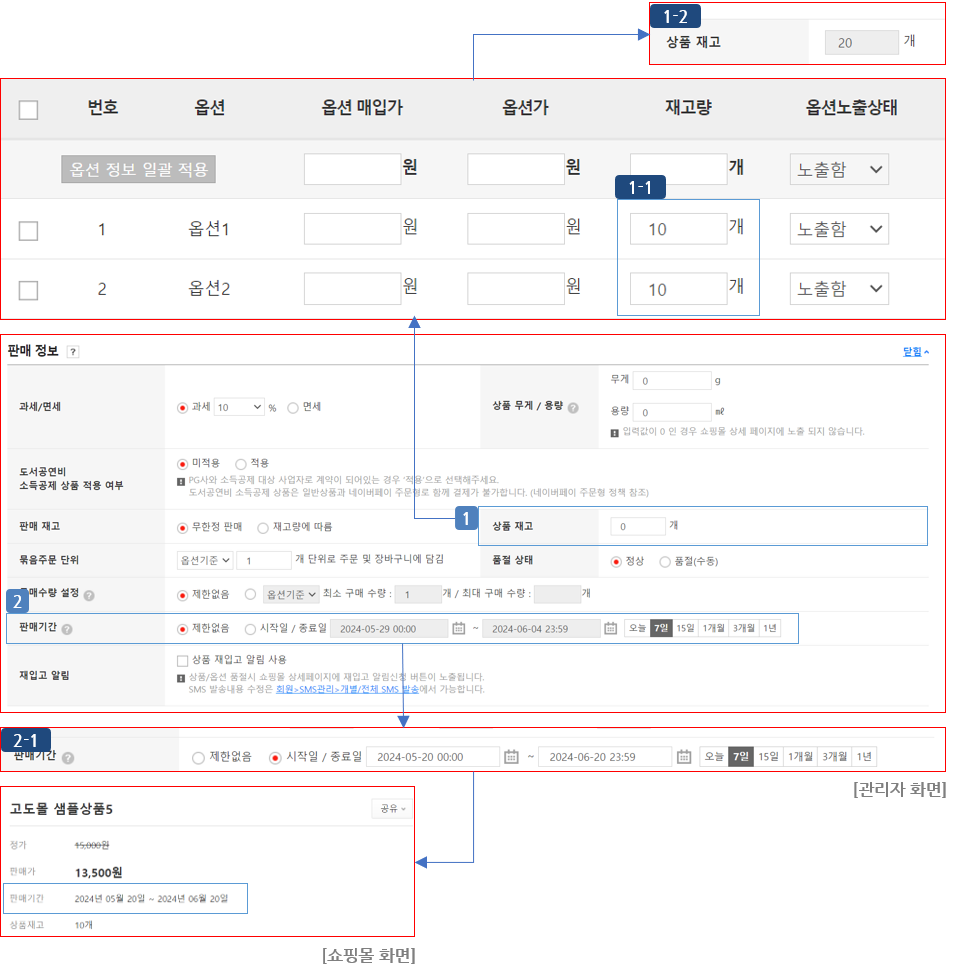This screenshot has height=976, width=962.
Task: Open calendar for start date 2024-05-20 00:00
Action: tap(511, 757)
